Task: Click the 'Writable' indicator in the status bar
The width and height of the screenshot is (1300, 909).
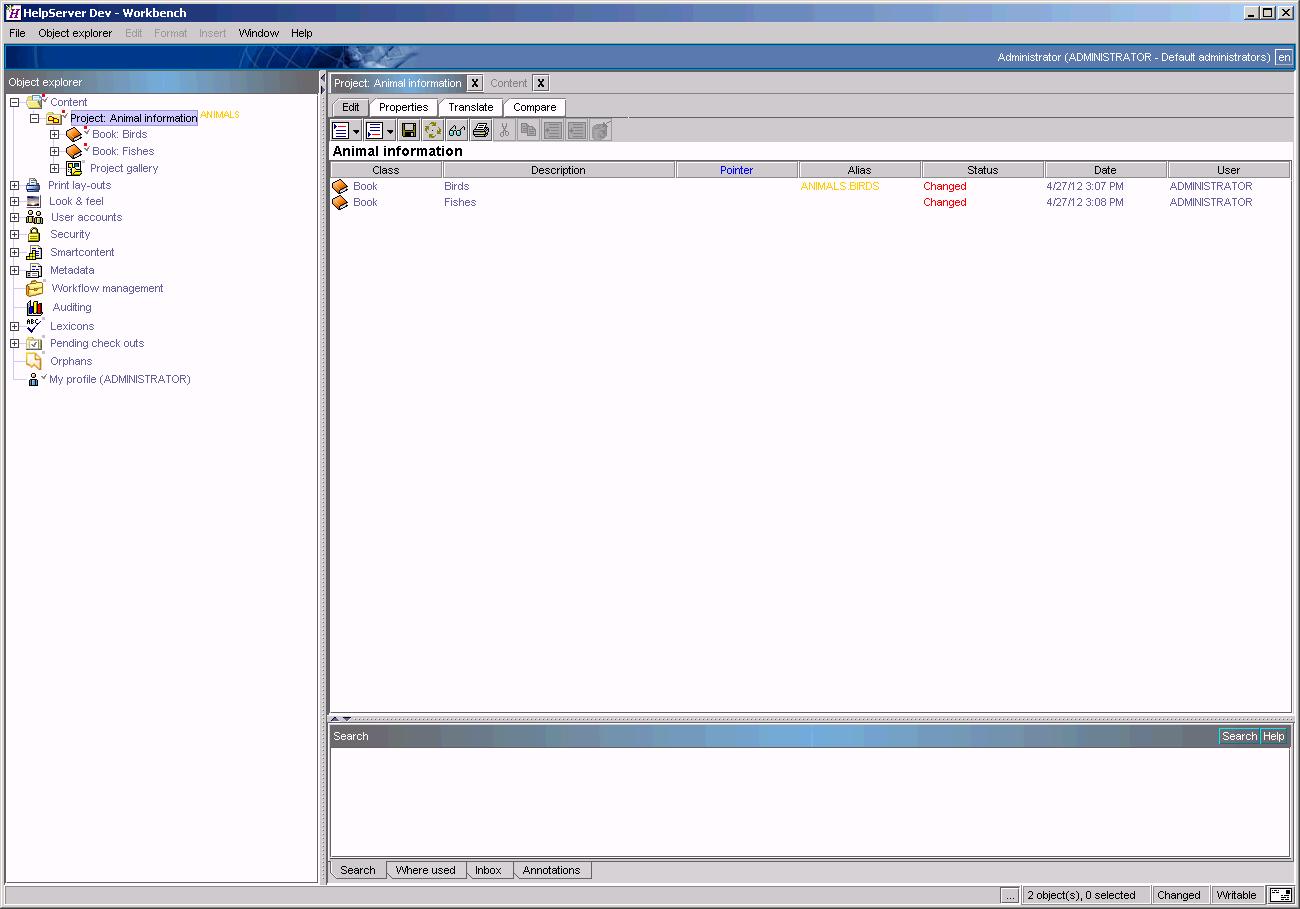Action: click(x=1237, y=895)
